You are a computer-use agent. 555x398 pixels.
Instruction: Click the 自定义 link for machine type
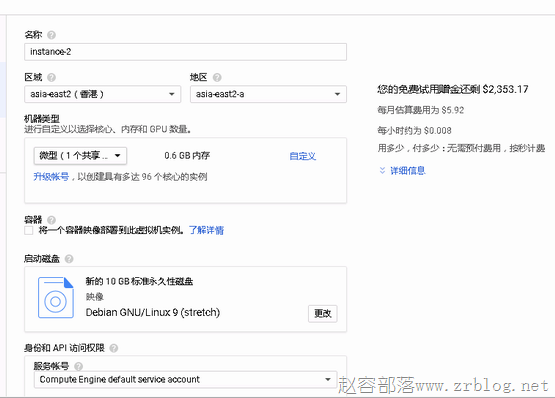[303, 156]
